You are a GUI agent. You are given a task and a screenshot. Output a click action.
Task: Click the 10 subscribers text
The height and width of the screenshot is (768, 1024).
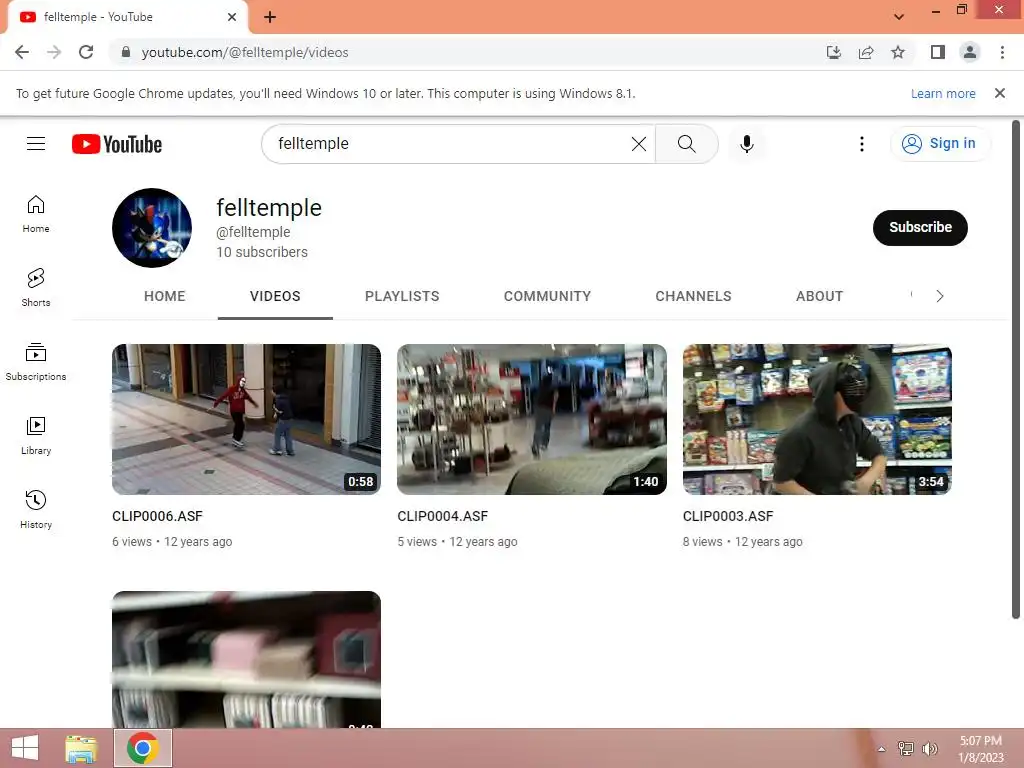coord(262,252)
